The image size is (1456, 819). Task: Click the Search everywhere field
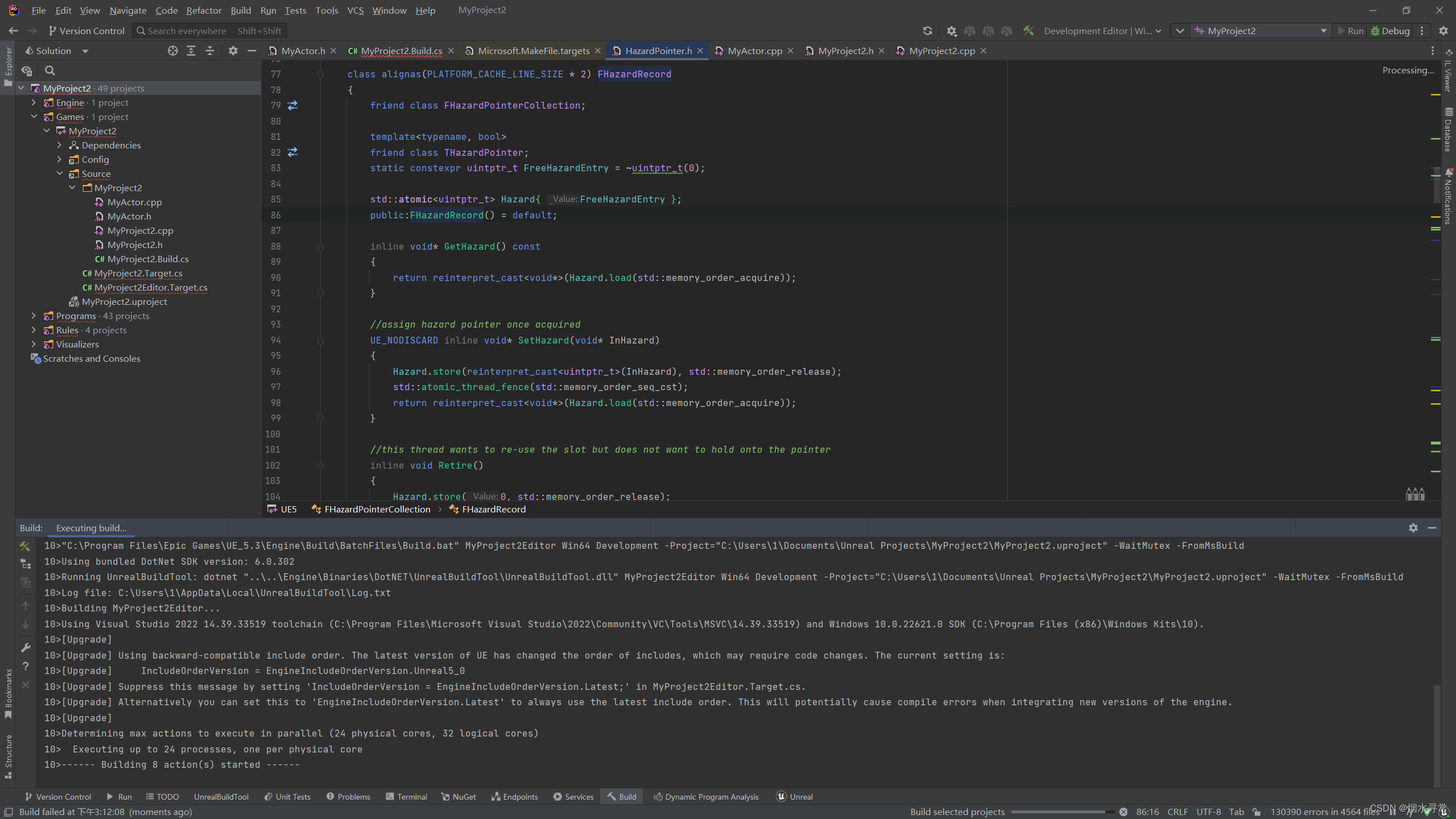tap(209, 31)
